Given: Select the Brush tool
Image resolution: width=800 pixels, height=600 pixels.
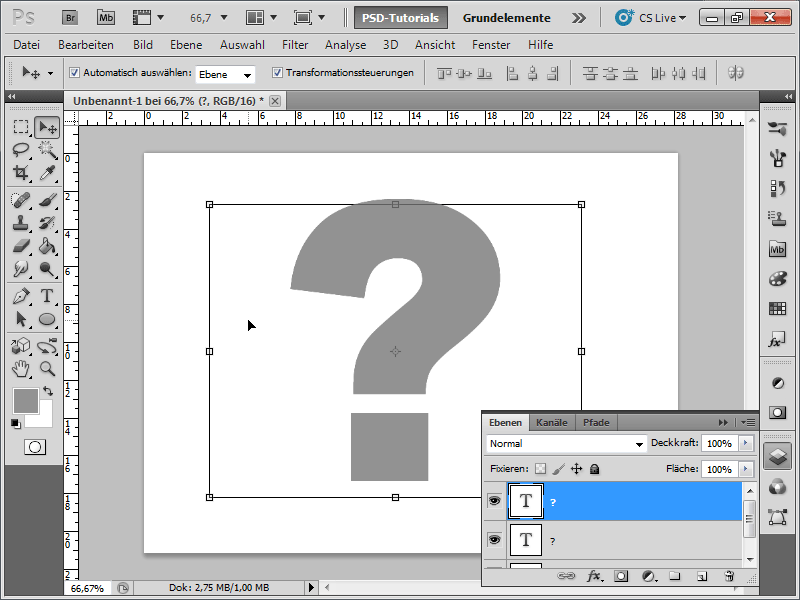Looking at the screenshot, I should click(47, 200).
